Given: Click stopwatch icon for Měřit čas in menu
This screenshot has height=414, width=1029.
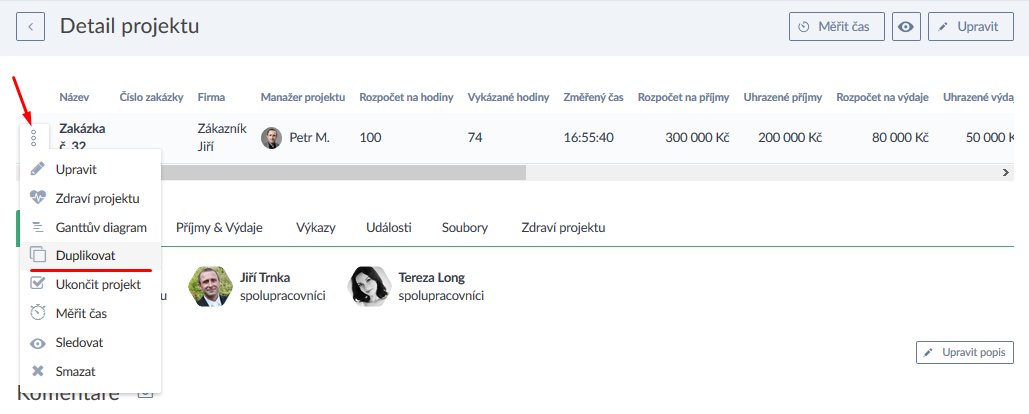Looking at the screenshot, I should click(x=38, y=313).
